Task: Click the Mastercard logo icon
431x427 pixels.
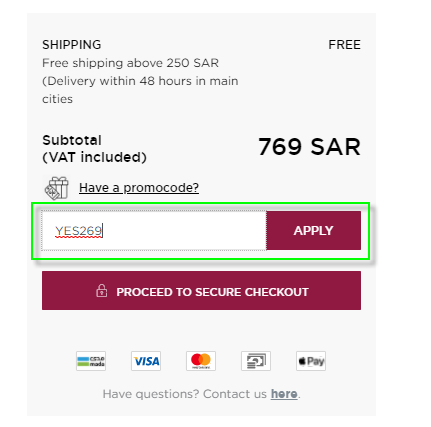Action: point(201,361)
